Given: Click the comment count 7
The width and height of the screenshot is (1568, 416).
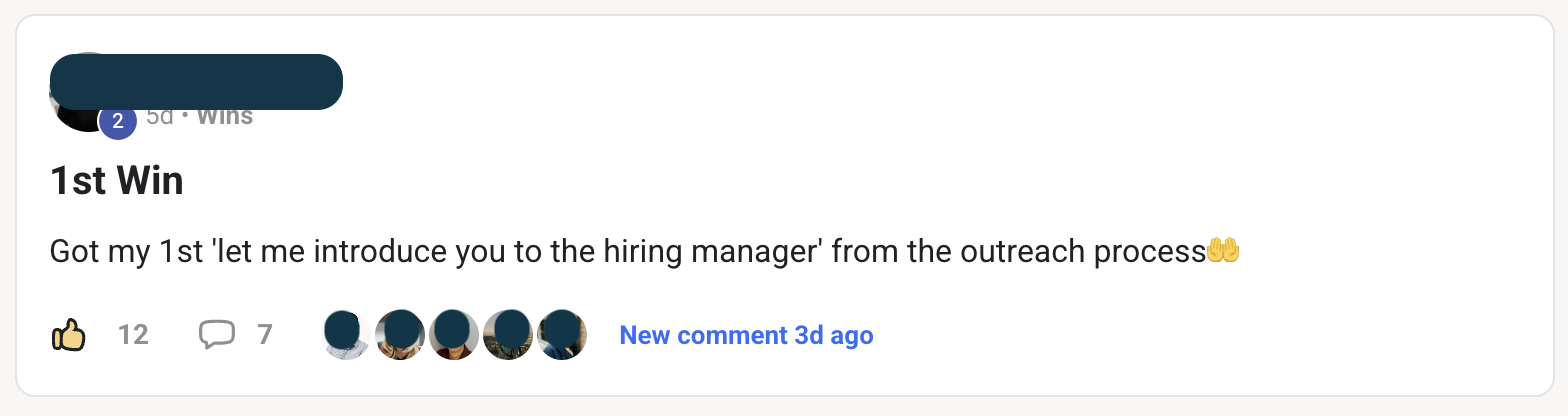Looking at the screenshot, I should tap(264, 335).
